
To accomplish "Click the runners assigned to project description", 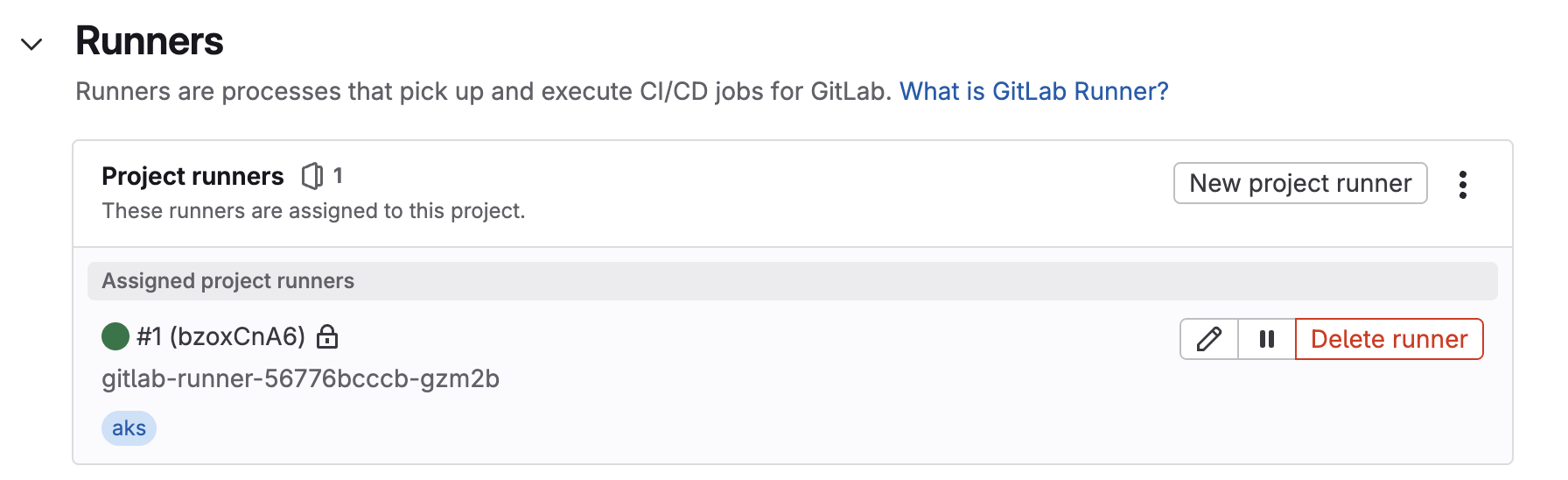I will tap(313, 211).
